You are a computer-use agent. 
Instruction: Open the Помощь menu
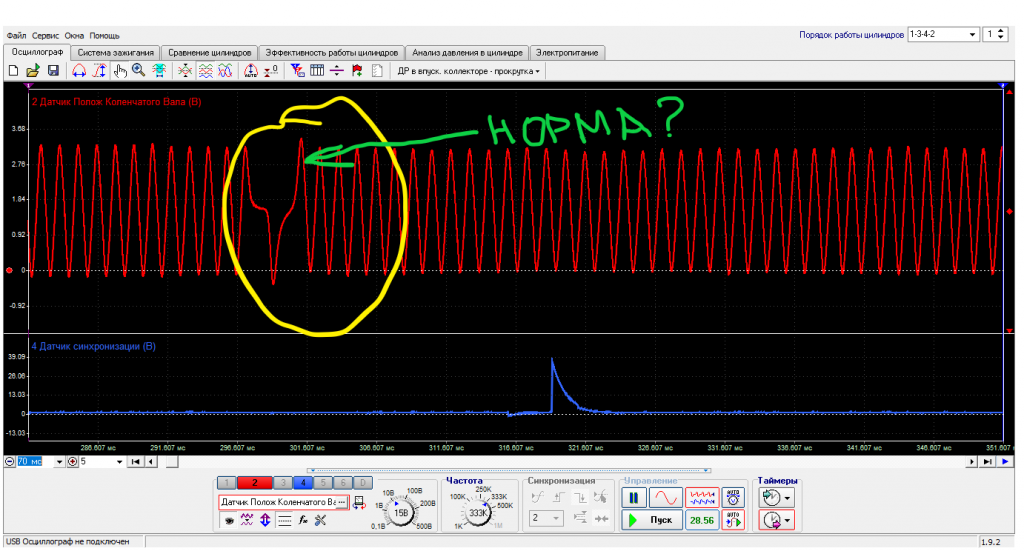coord(104,35)
